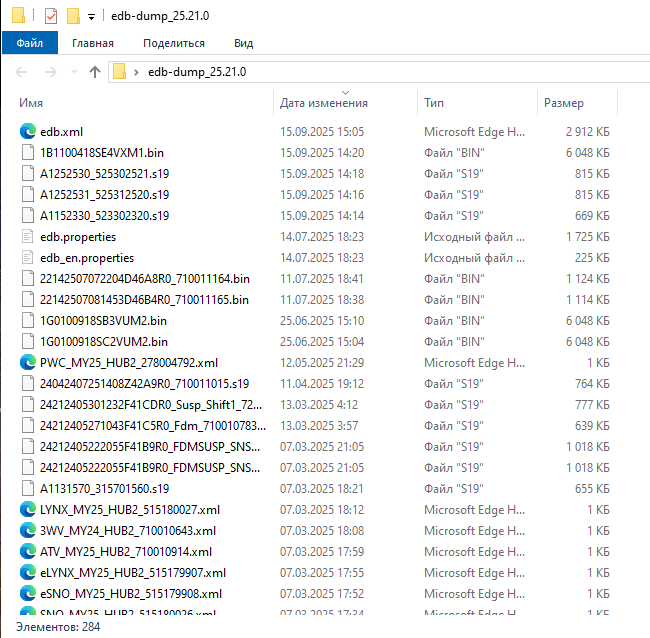Select the A1252530_525302521.s19 file icon
This screenshot has width=650, height=638.
[x=28, y=174]
